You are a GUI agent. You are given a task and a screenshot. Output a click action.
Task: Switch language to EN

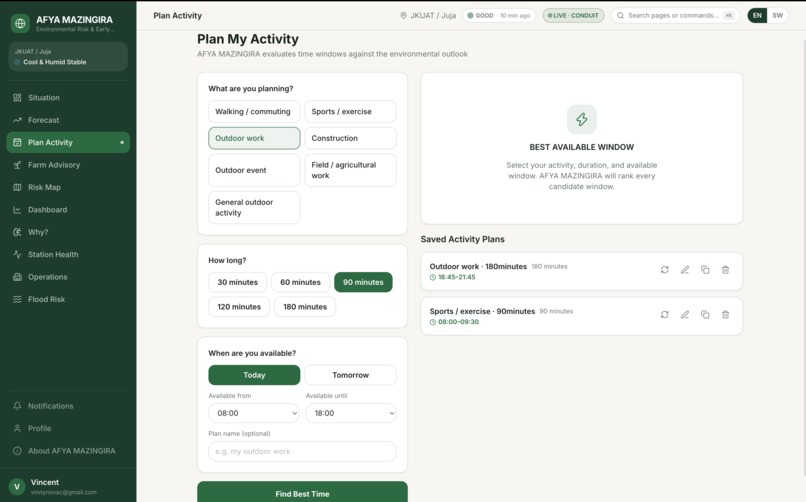click(757, 15)
